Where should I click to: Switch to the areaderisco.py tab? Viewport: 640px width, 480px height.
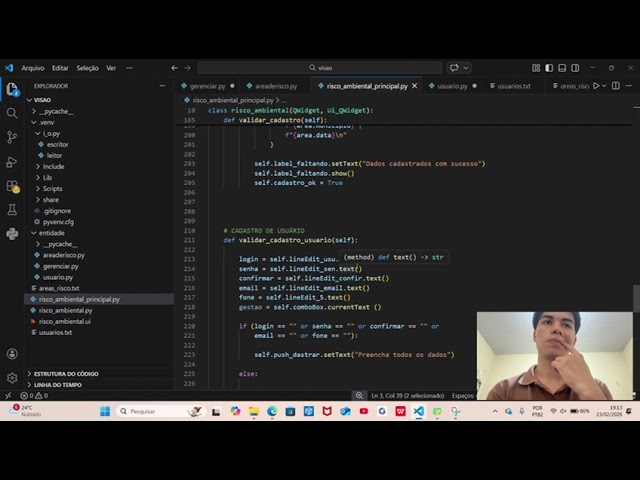tap(276, 86)
